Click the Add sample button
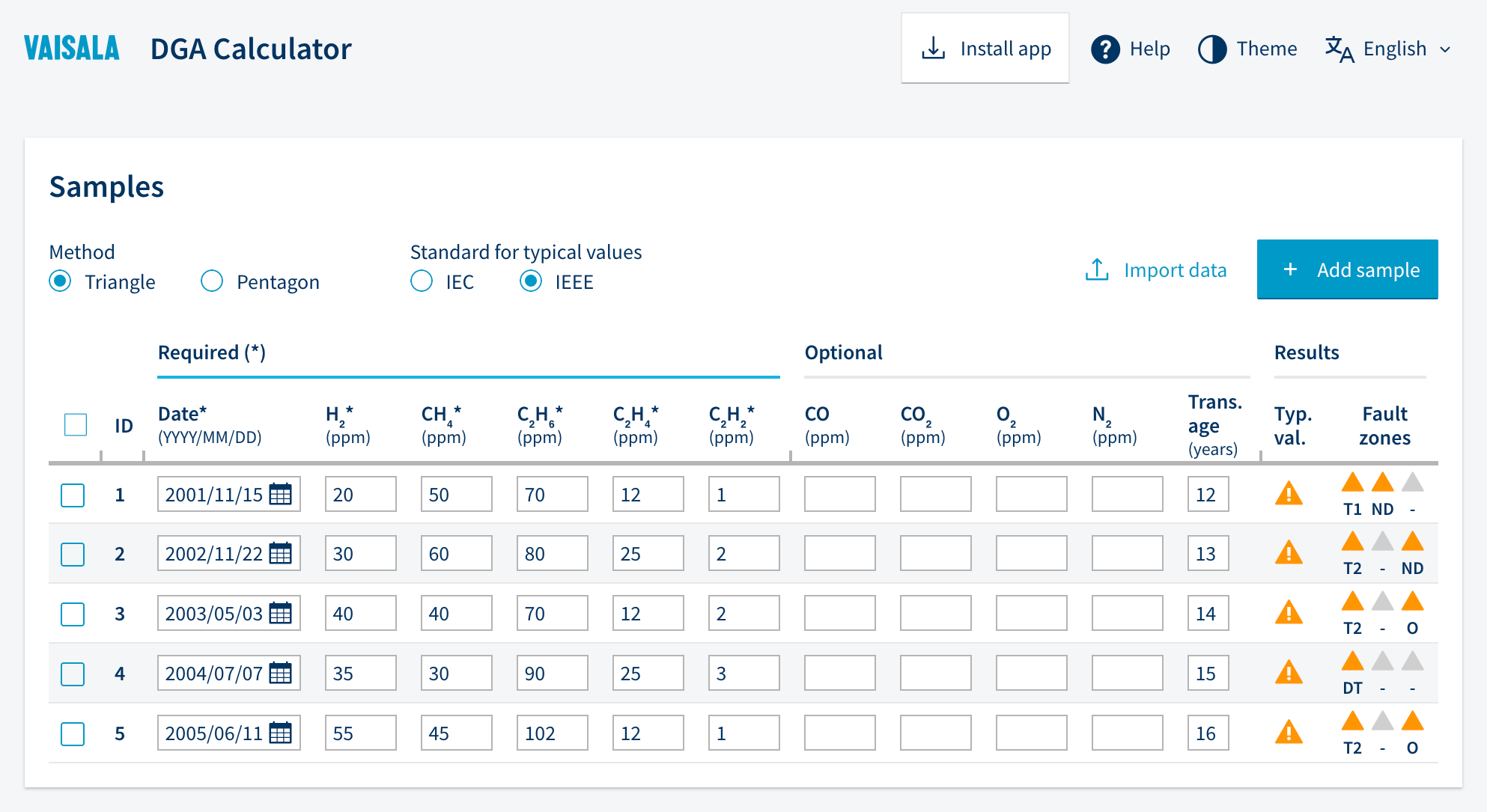1487x812 pixels. (1347, 269)
